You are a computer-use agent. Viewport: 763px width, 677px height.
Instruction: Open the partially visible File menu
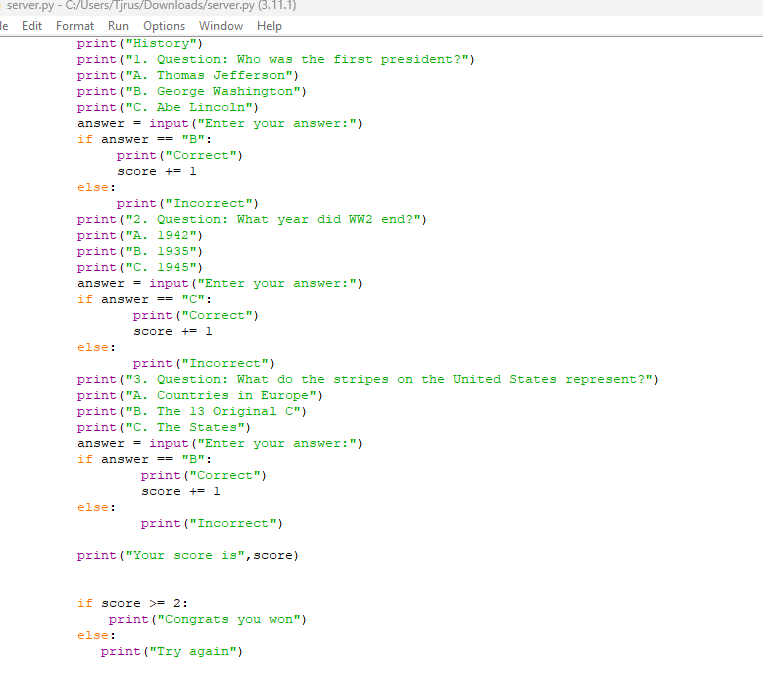click(x=4, y=26)
